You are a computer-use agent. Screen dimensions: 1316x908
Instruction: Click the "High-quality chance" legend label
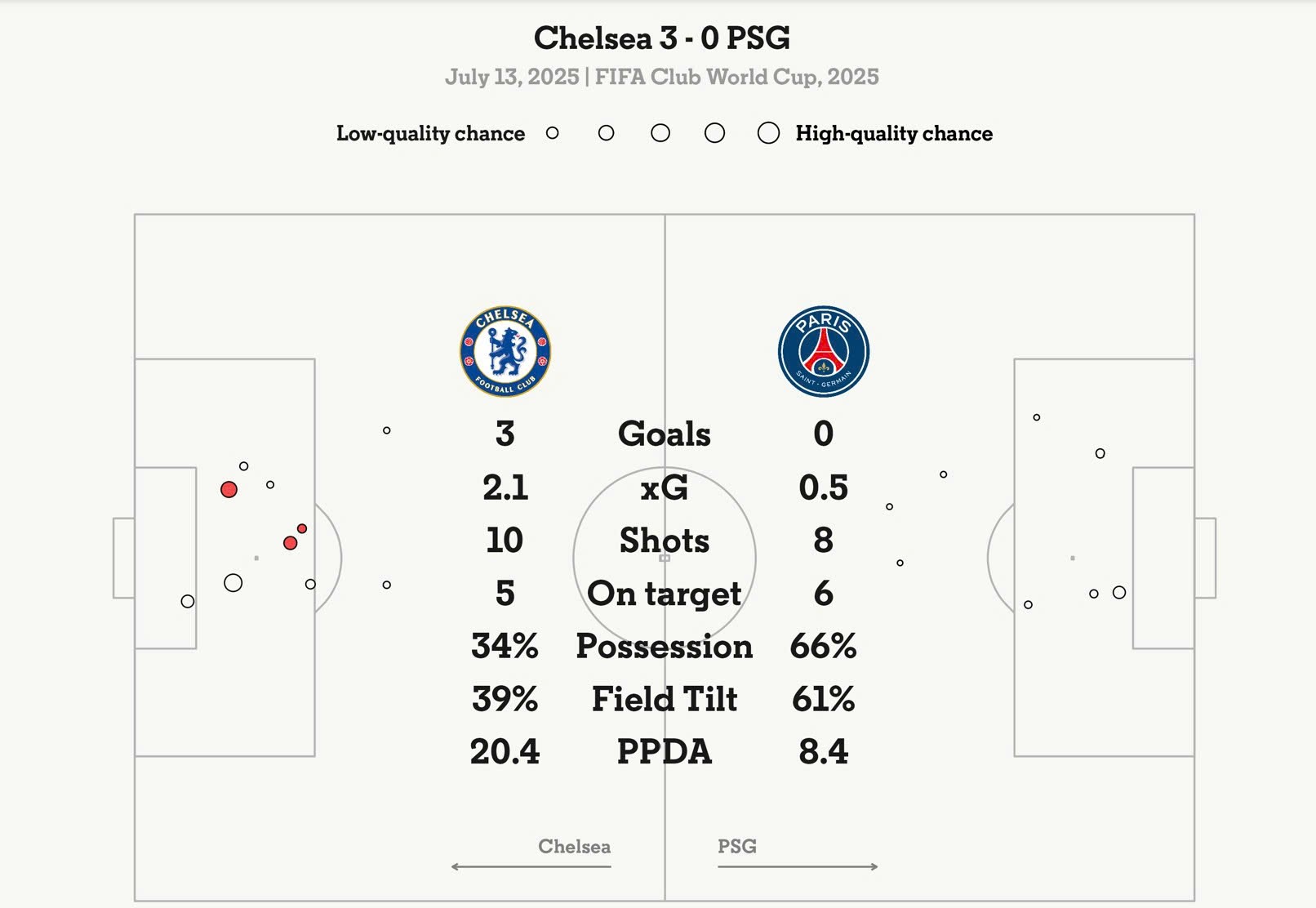[x=894, y=134]
